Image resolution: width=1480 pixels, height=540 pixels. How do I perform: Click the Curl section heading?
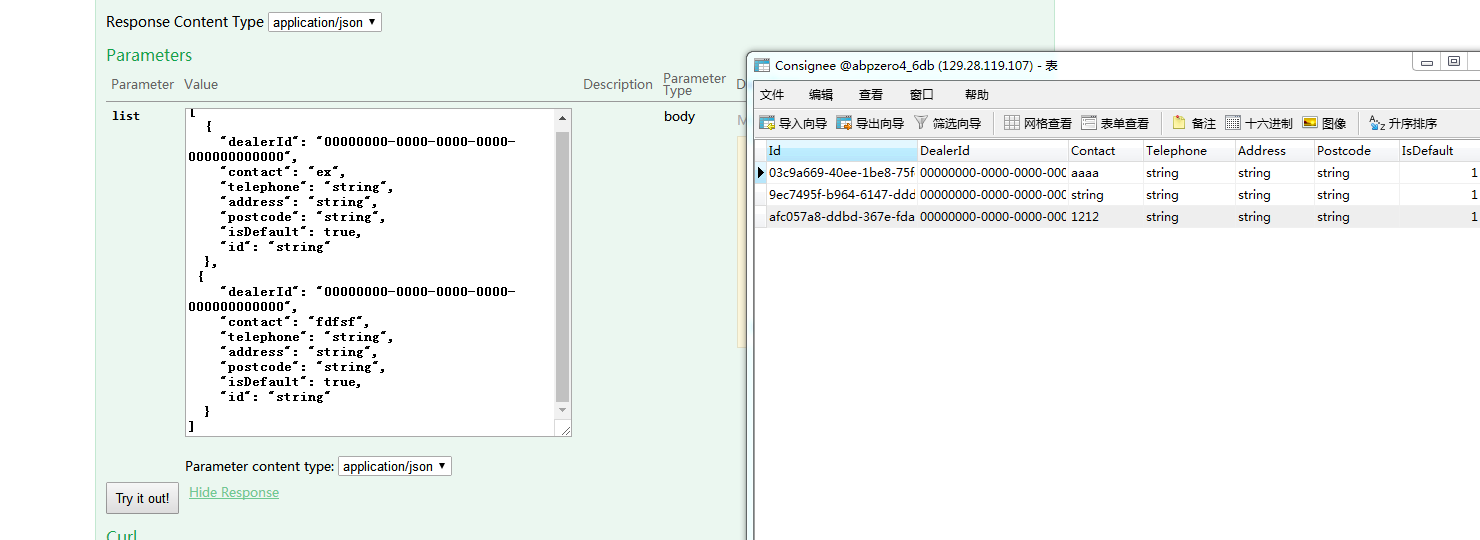[122, 534]
